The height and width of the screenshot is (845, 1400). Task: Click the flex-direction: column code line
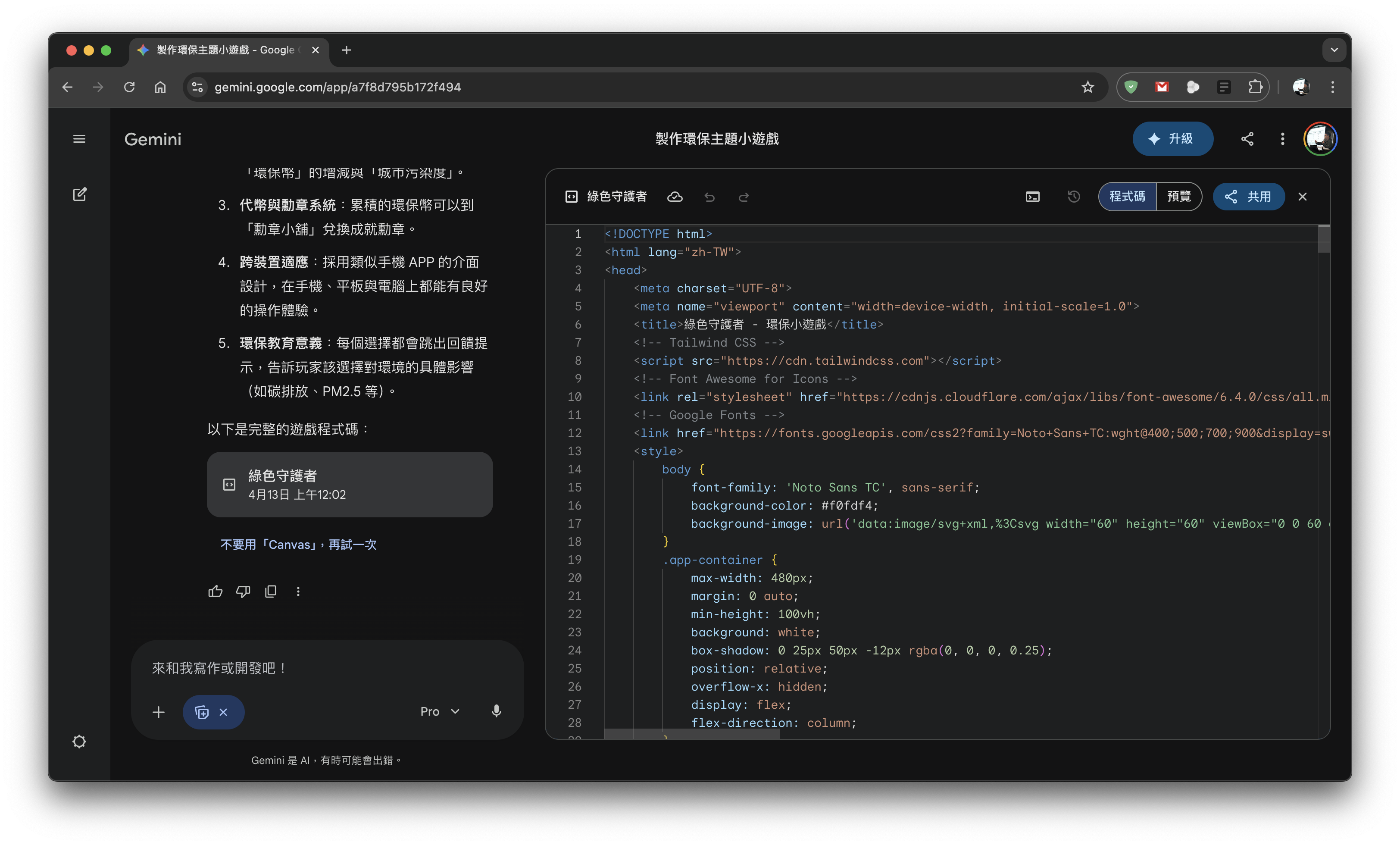773,723
